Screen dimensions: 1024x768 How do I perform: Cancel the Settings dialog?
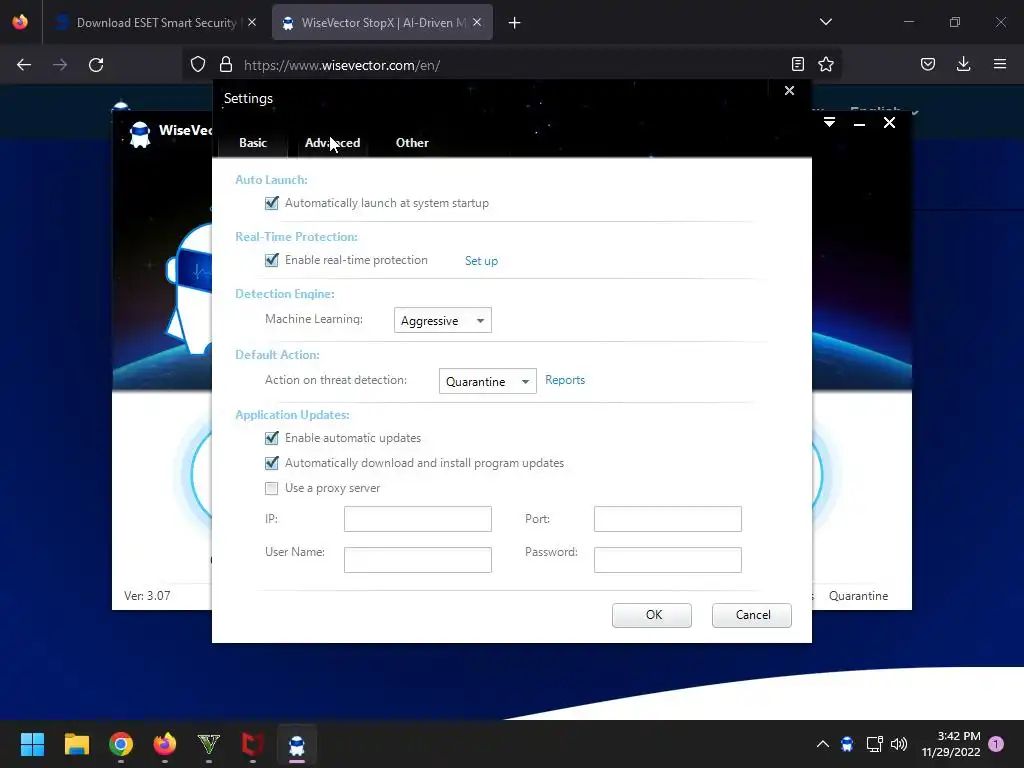coord(752,615)
